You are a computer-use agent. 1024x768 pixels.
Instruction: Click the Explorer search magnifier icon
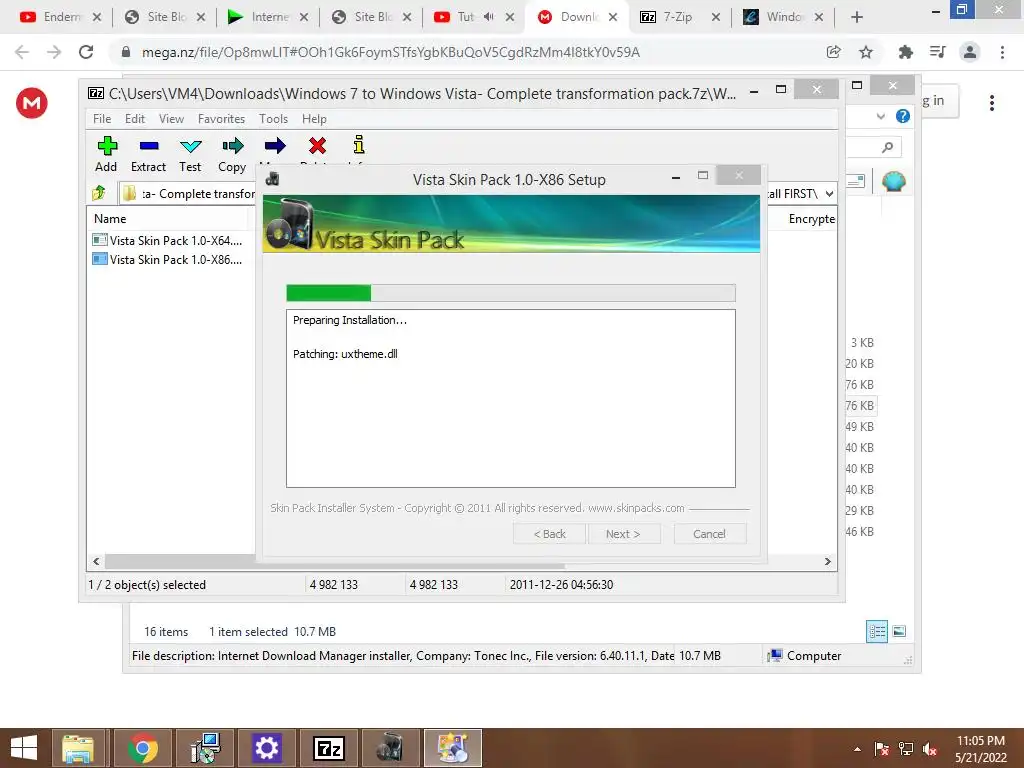click(887, 148)
